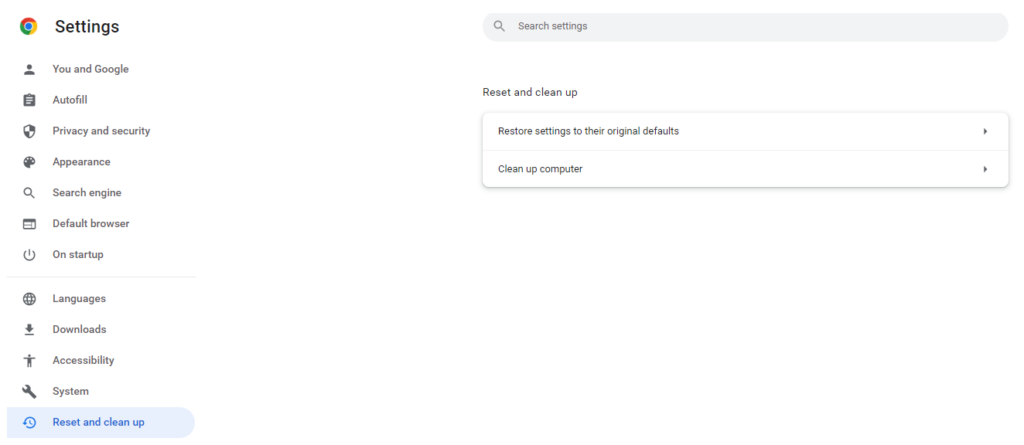This screenshot has height=445, width=1024.
Task: Expand arrow beside Clean up computer
Action: (x=985, y=169)
